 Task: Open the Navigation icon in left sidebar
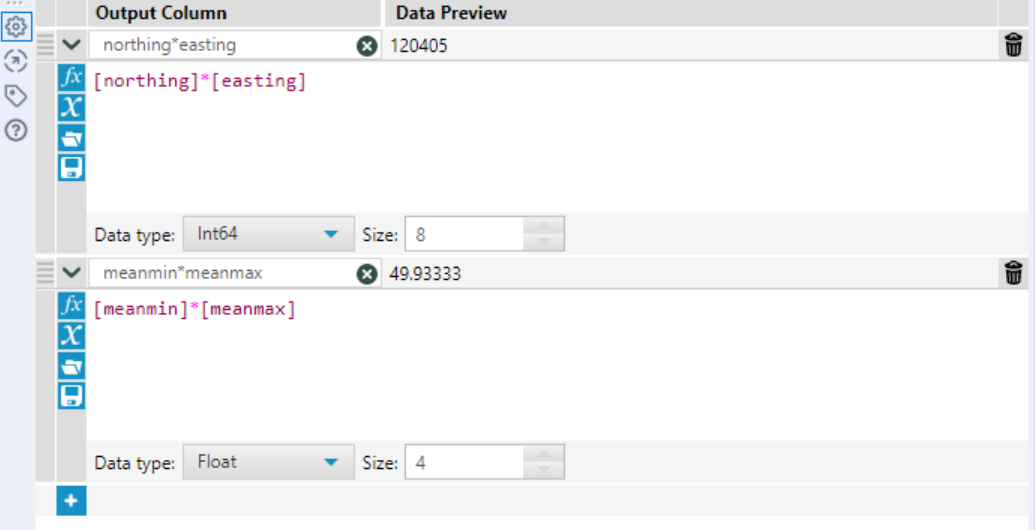click(16, 61)
